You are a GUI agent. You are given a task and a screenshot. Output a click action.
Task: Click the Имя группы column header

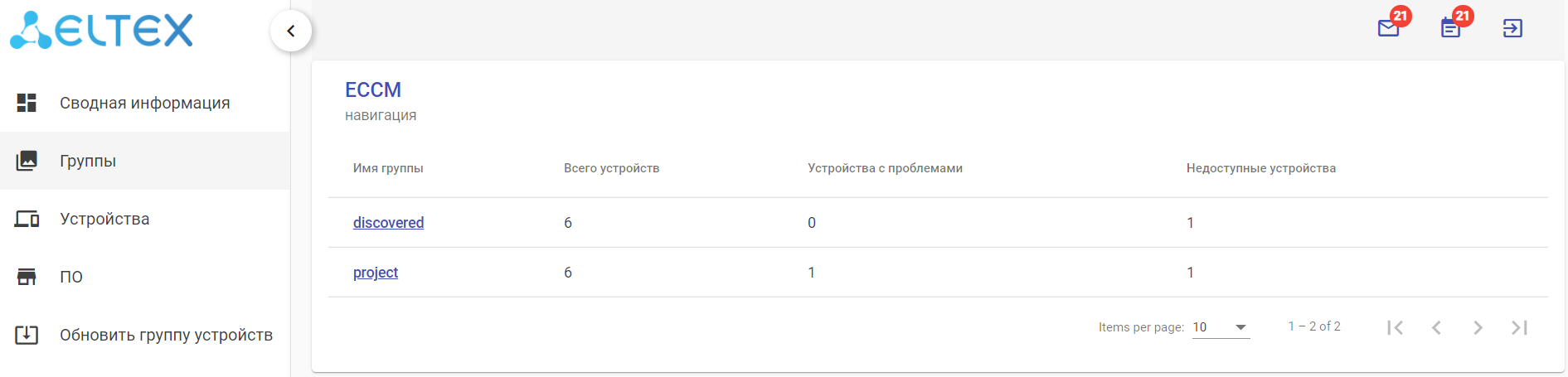tap(388, 168)
